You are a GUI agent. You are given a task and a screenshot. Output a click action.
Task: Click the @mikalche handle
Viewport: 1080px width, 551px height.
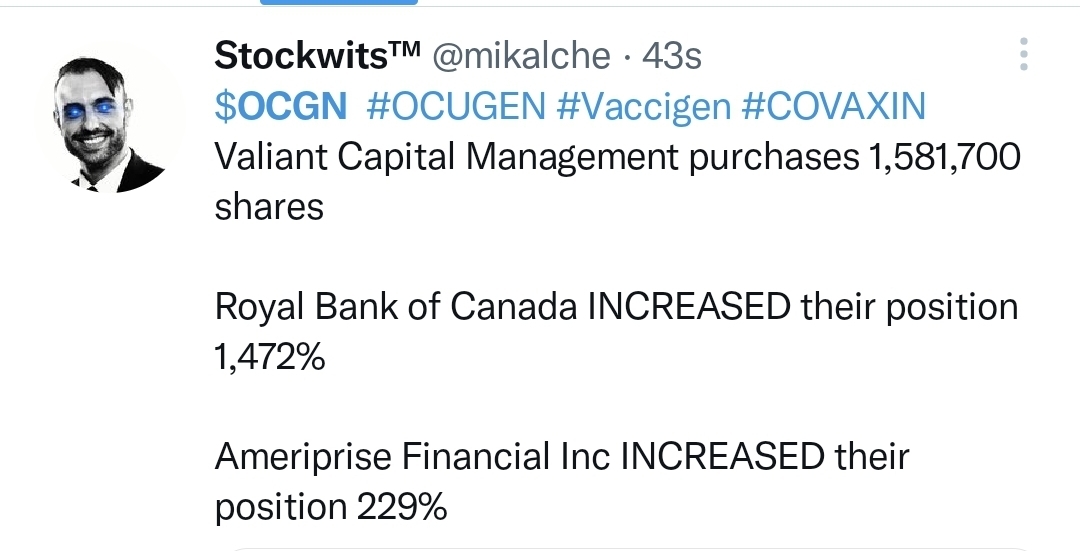tap(520, 56)
